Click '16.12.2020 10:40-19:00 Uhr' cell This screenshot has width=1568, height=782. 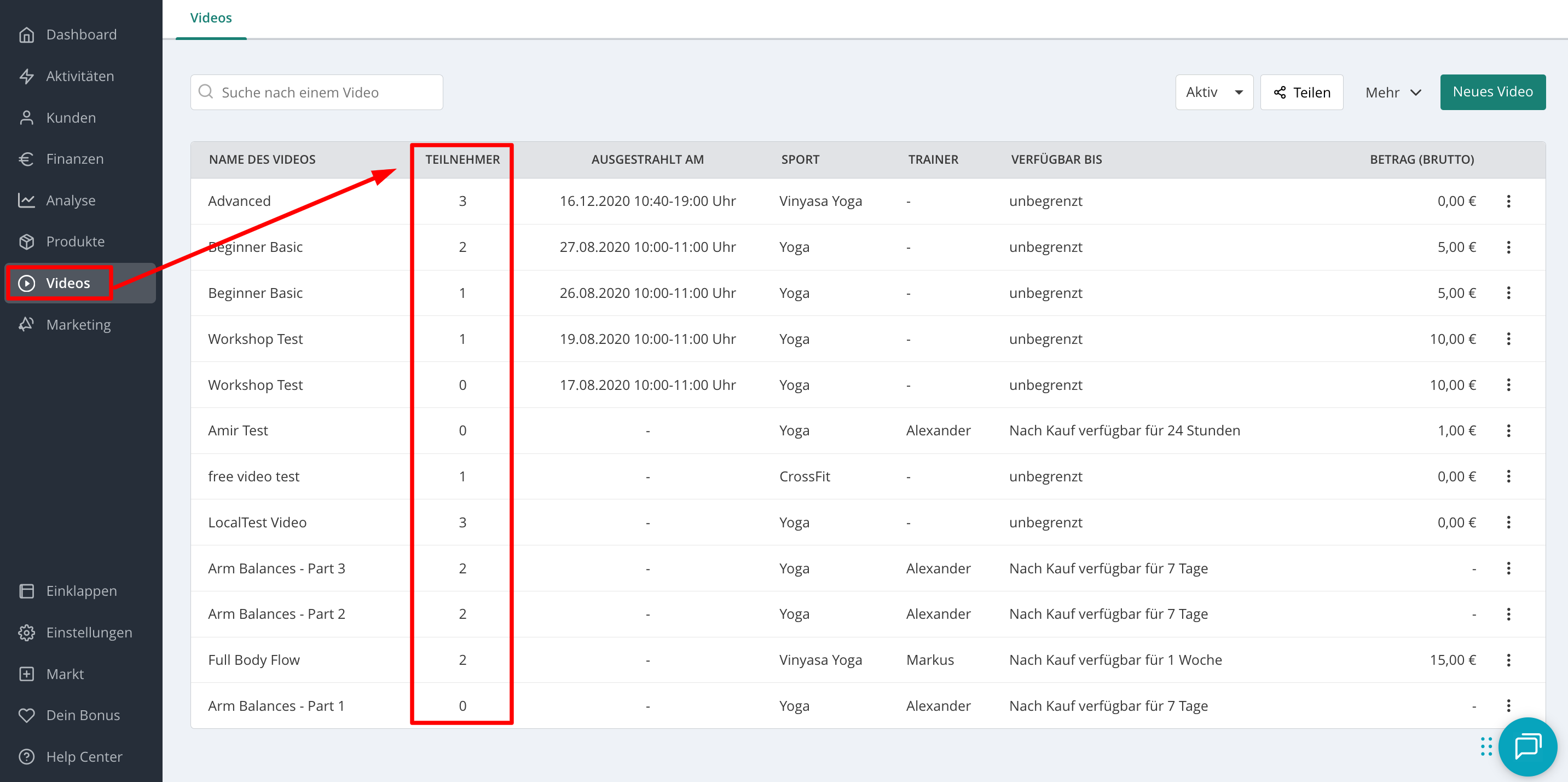[x=647, y=201]
